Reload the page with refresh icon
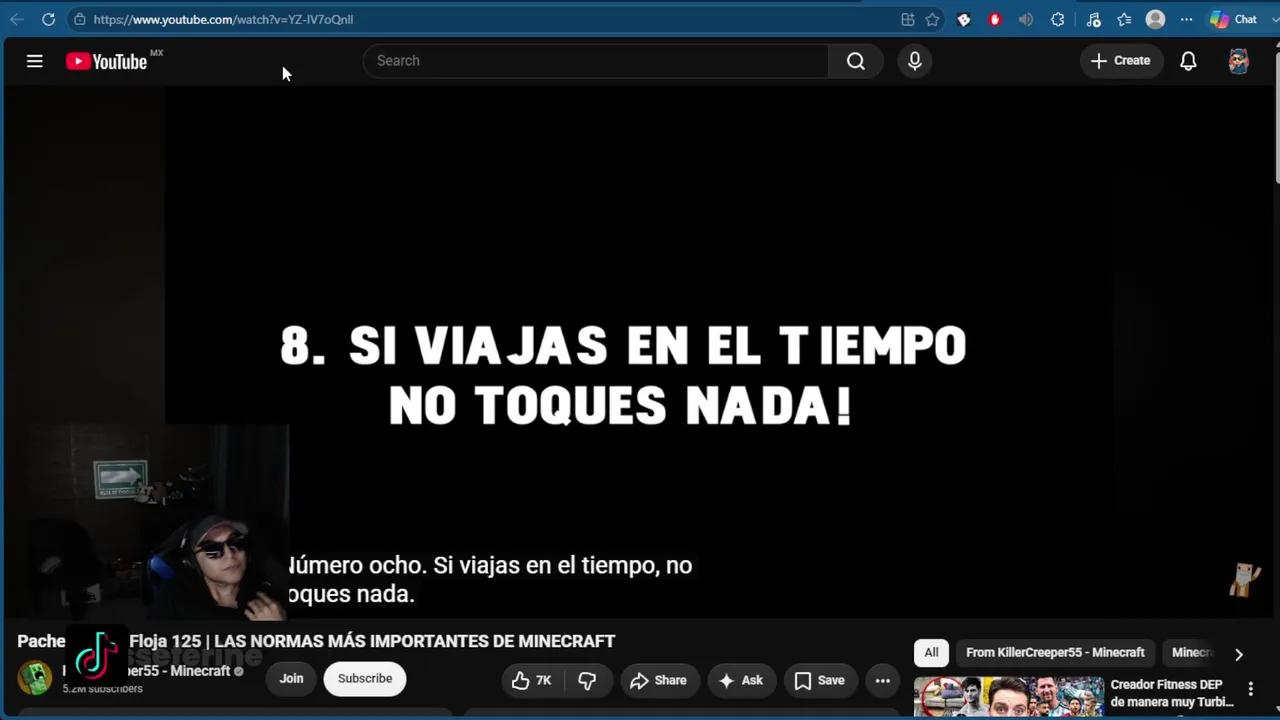 tap(48, 19)
